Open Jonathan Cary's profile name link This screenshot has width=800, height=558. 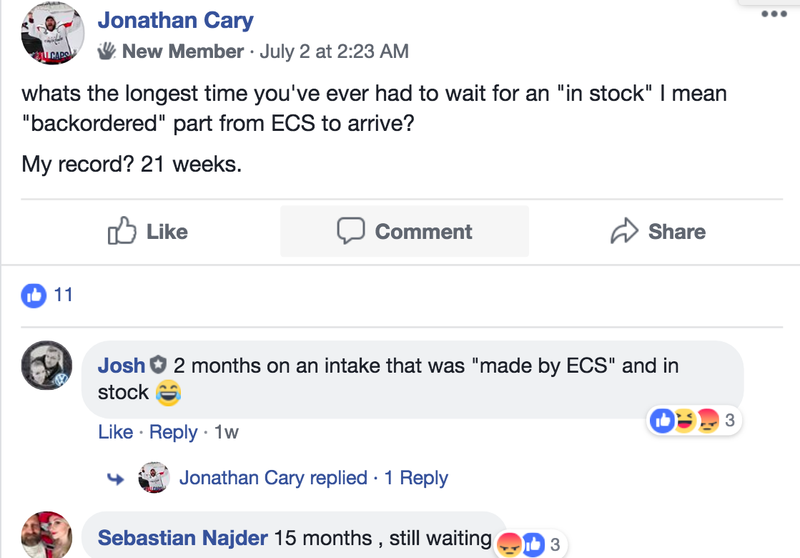pyautogui.click(x=176, y=20)
